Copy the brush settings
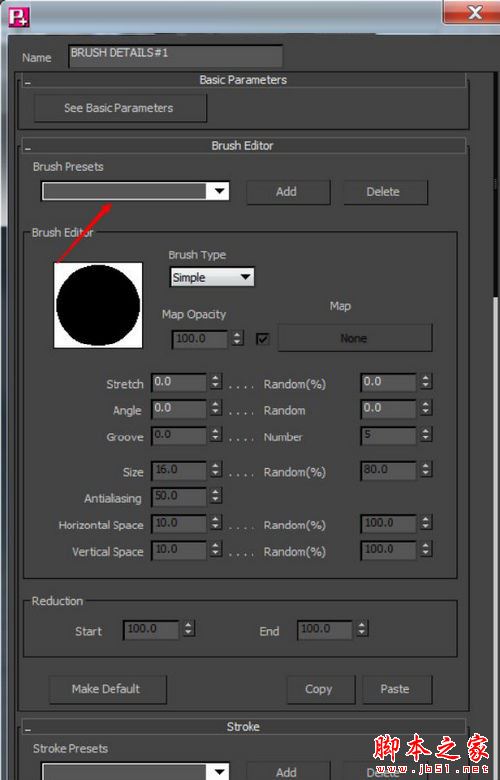This screenshot has height=780, width=500. tap(320, 689)
